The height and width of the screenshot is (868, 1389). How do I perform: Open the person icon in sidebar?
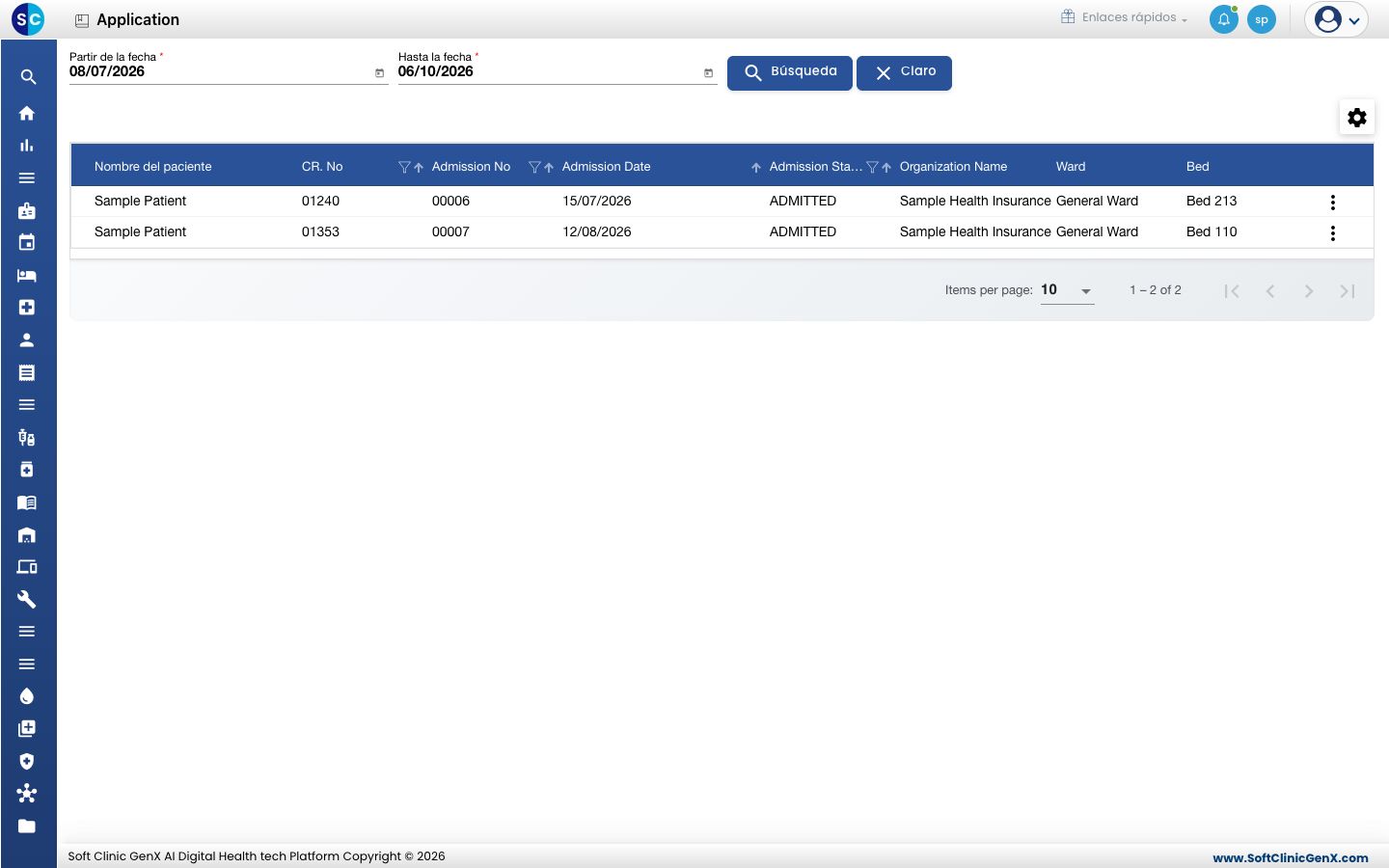[x=27, y=340]
